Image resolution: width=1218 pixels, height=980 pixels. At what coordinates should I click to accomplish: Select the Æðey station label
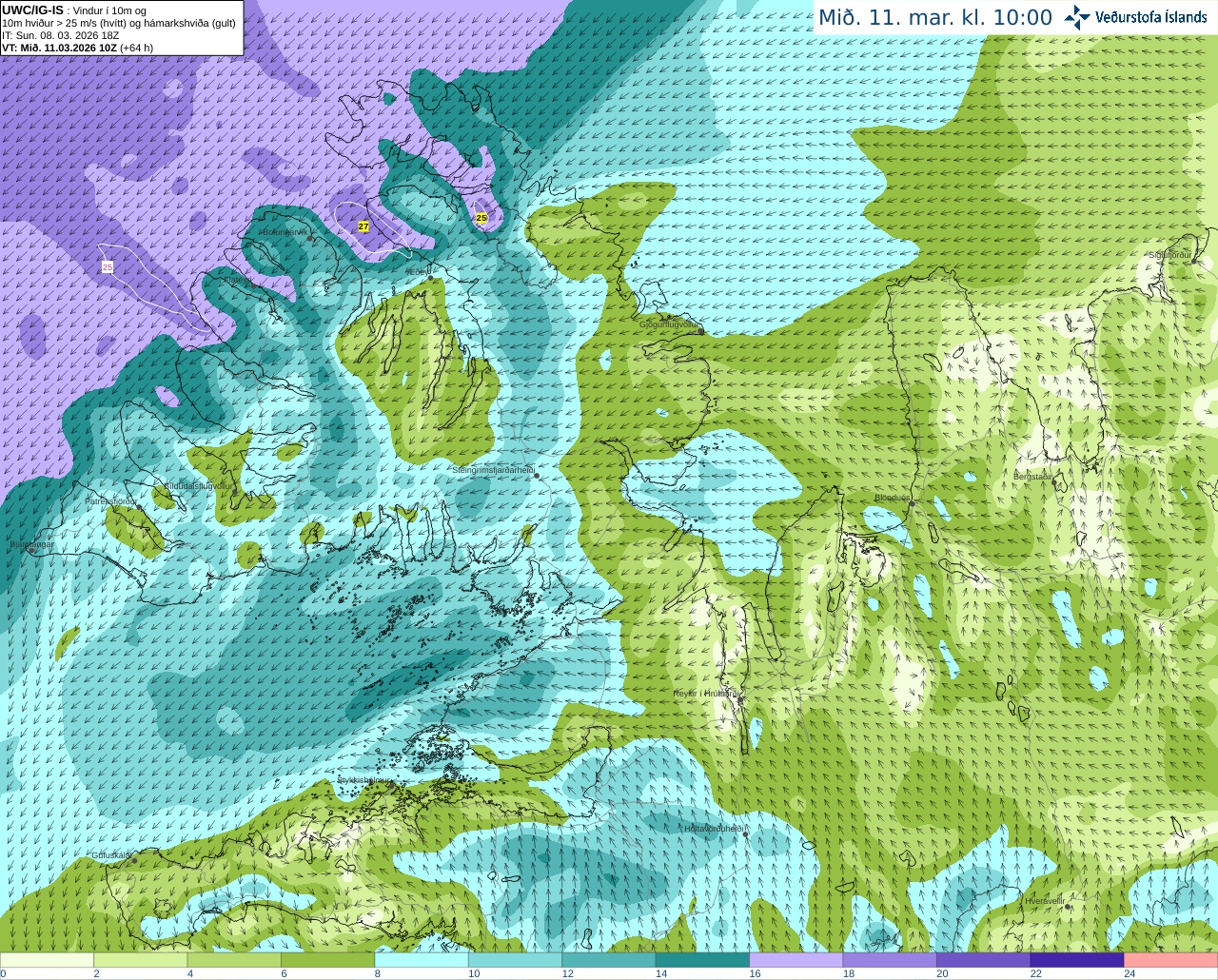417,272
